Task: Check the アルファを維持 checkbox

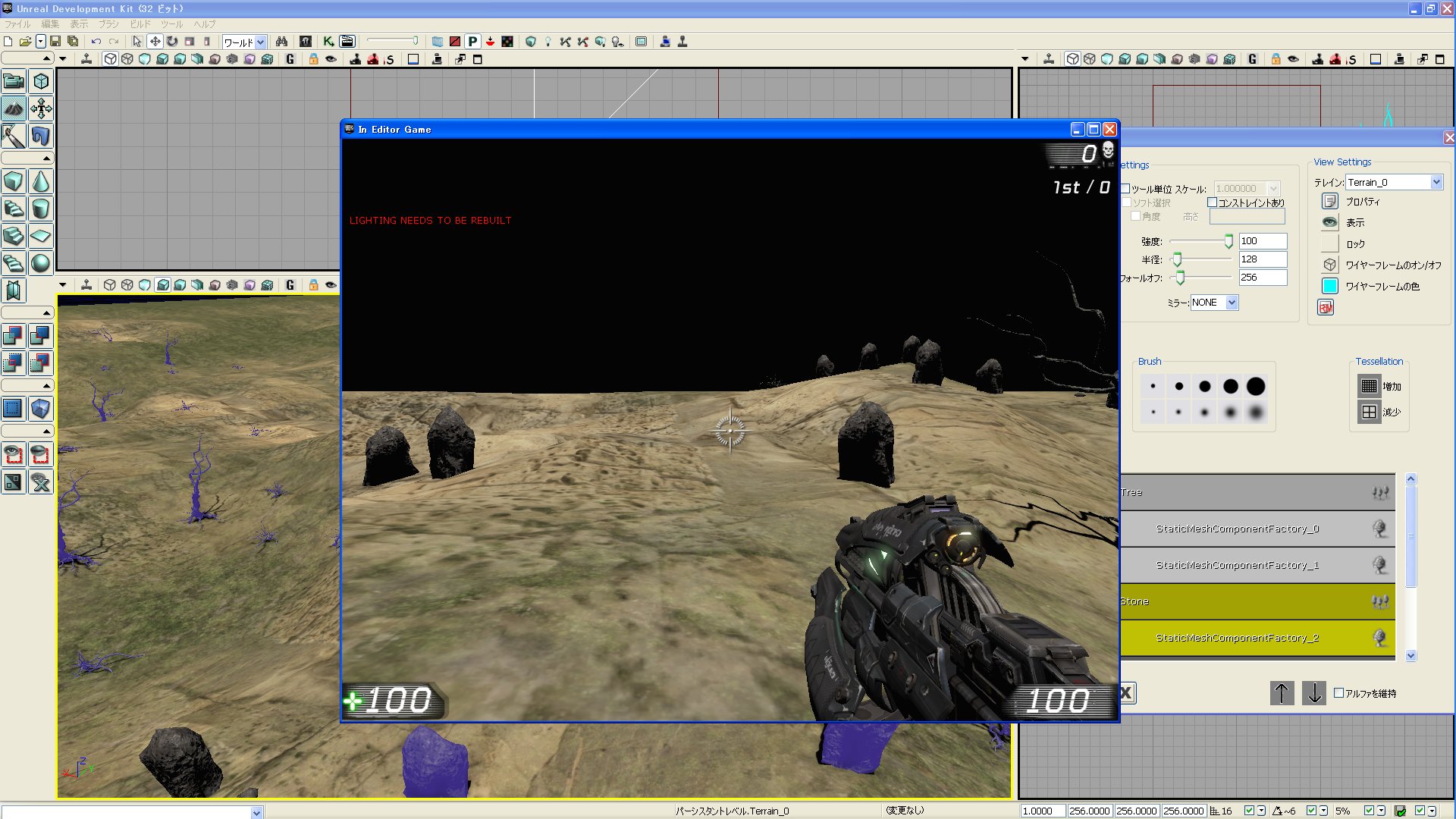Action: pyautogui.click(x=1338, y=692)
